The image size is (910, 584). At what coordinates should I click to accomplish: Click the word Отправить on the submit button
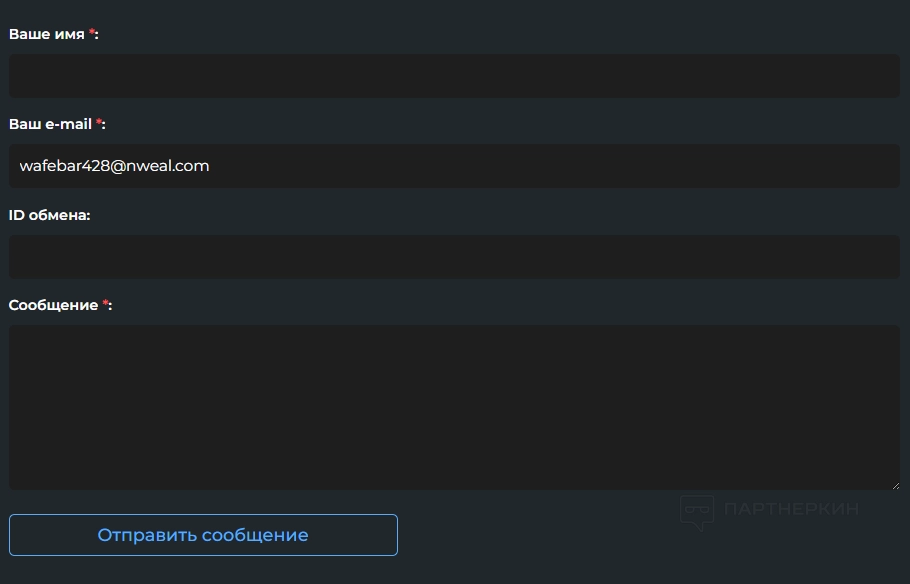coord(147,535)
